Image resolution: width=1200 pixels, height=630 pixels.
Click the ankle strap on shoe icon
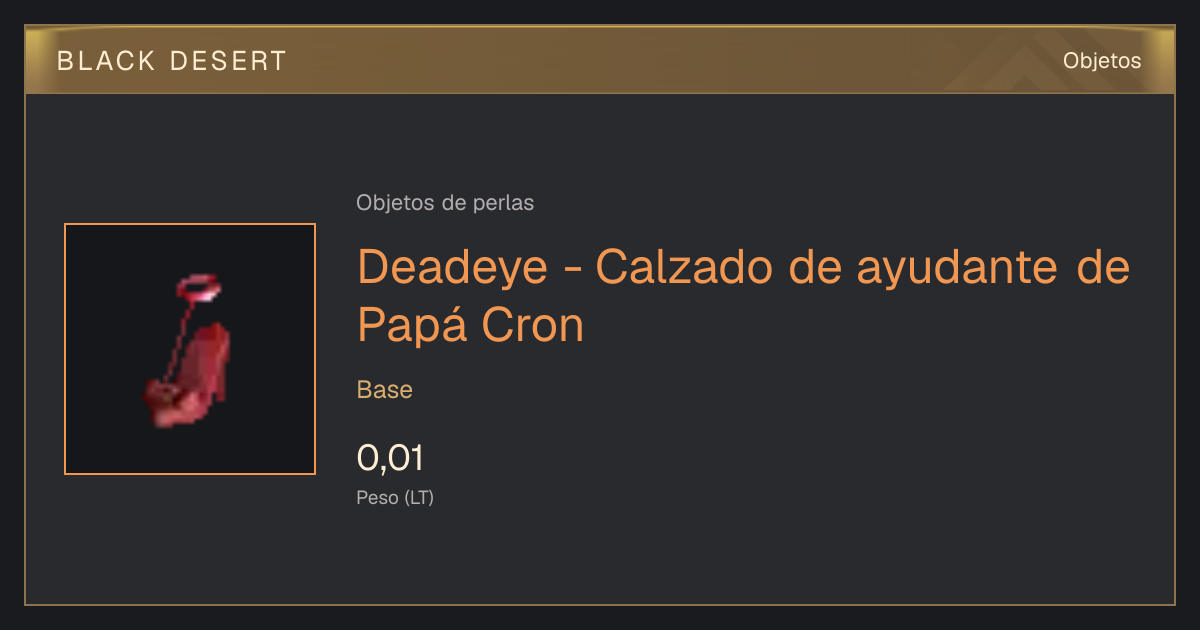[197, 289]
